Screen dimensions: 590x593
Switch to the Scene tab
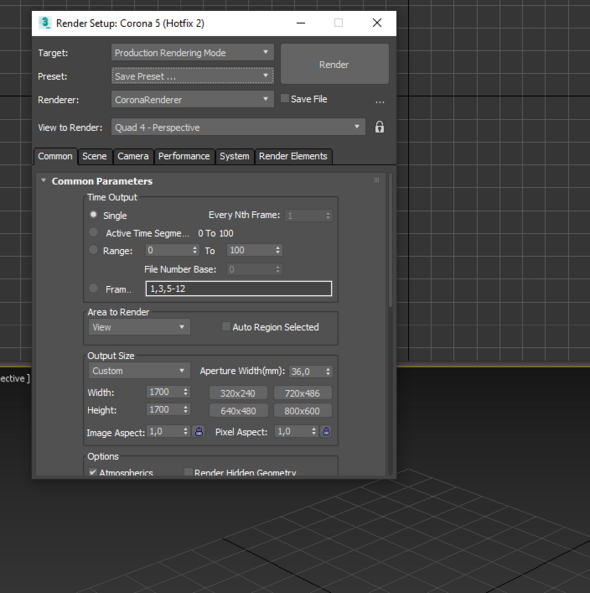95,156
